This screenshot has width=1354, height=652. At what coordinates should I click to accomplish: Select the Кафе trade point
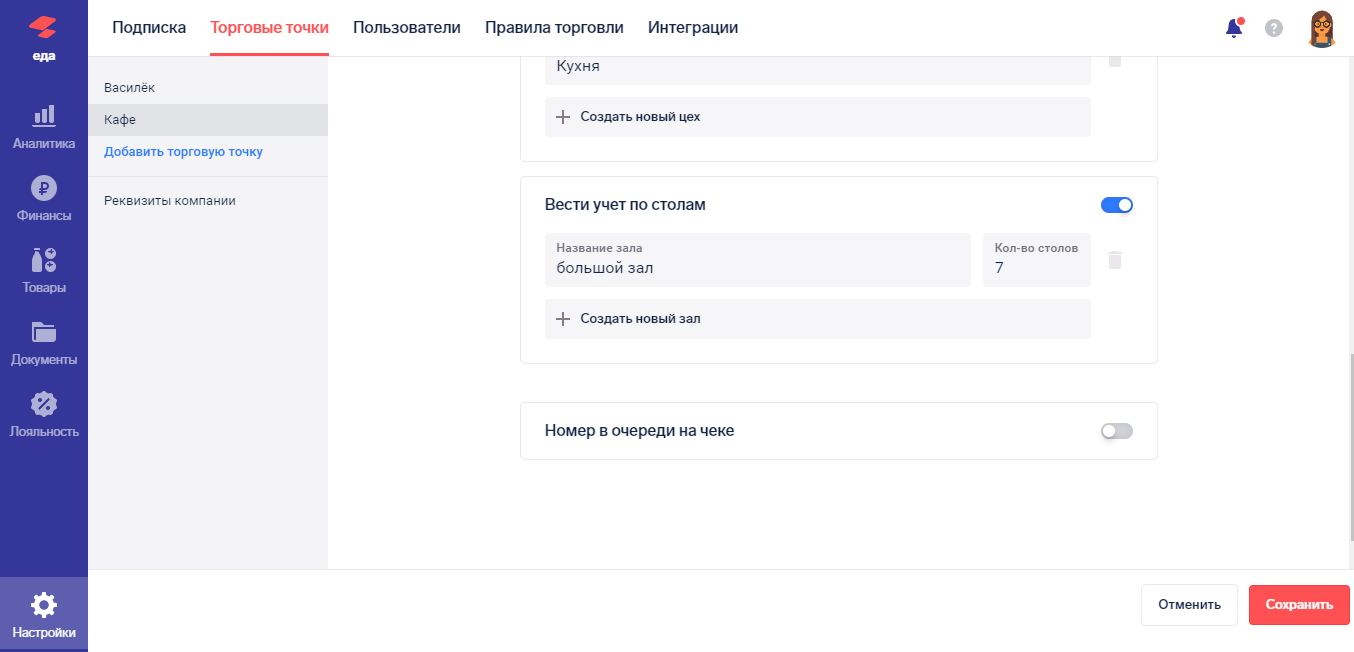(208, 120)
